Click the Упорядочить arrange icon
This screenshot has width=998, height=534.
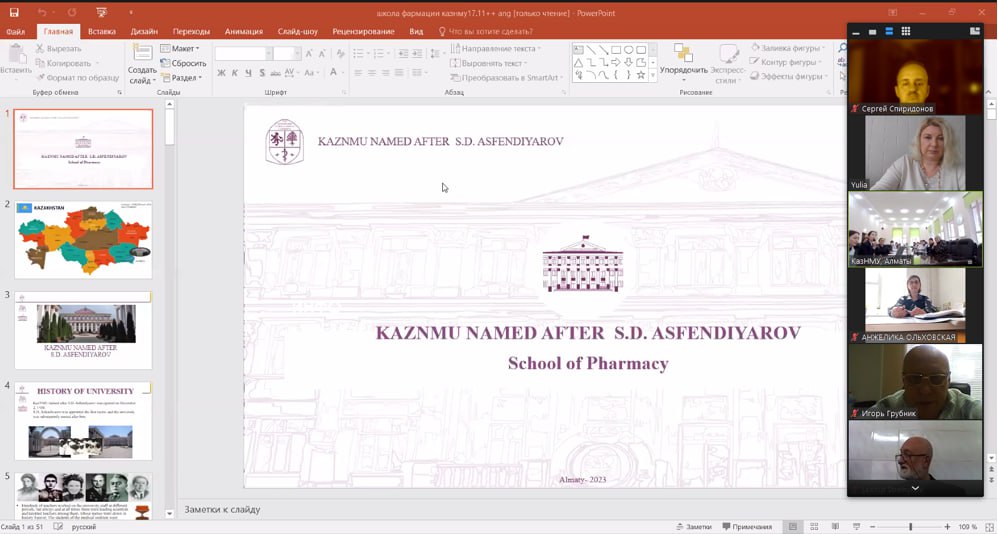point(684,53)
